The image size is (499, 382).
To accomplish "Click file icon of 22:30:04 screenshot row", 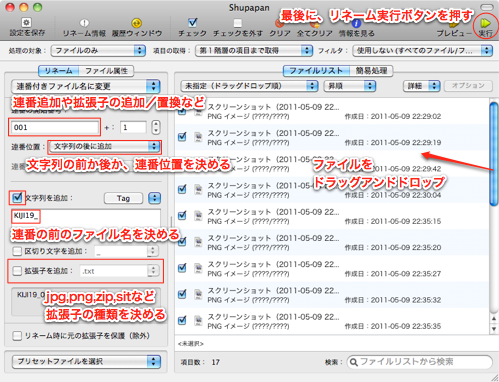I will [x=198, y=189].
